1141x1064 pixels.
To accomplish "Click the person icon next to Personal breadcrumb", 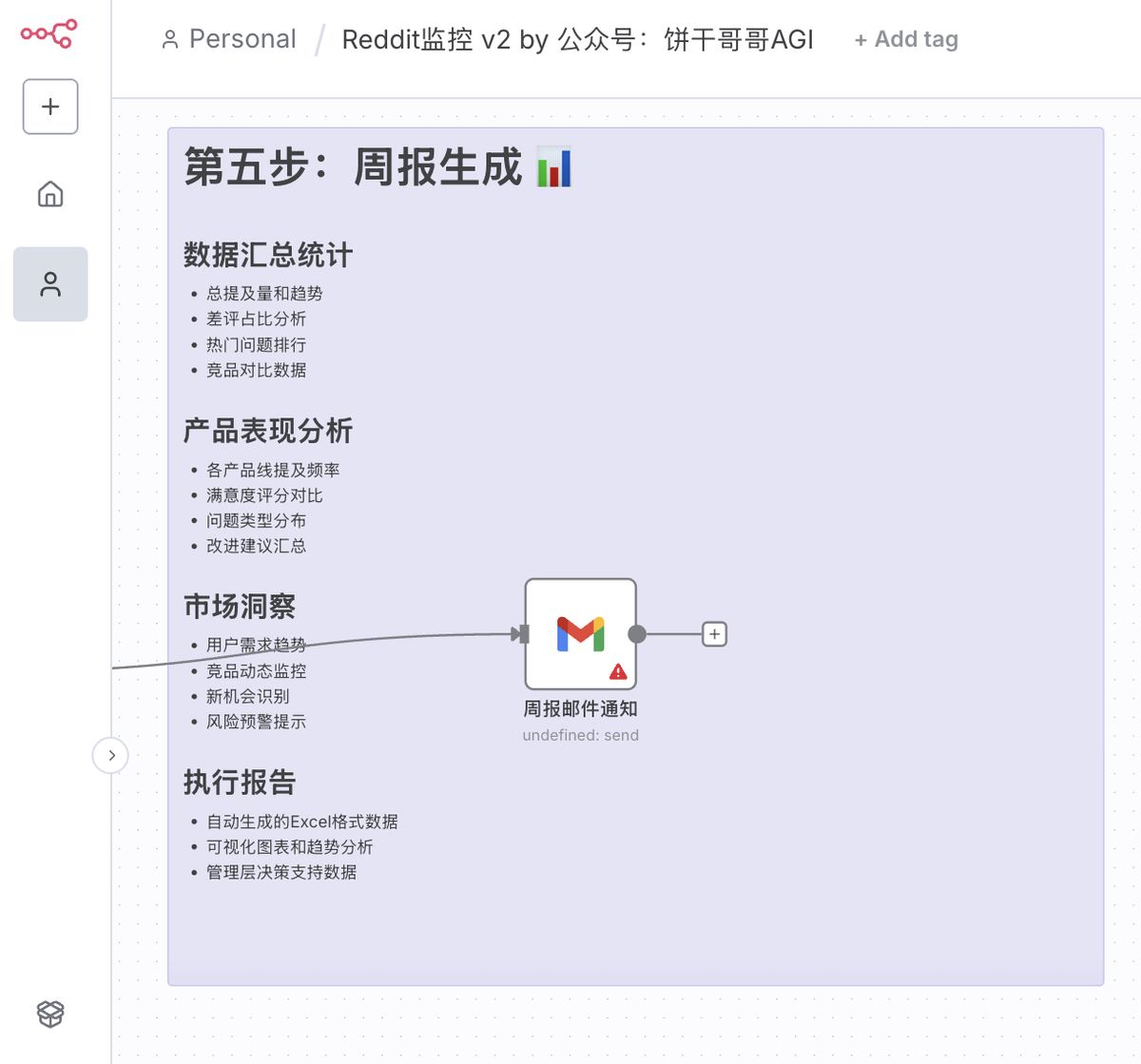I will point(171,38).
